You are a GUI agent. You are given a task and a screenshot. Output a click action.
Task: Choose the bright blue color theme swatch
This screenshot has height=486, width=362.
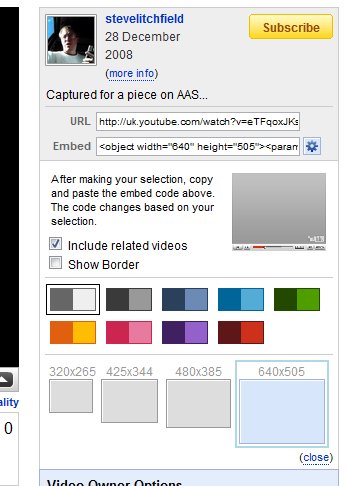(x=241, y=299)
